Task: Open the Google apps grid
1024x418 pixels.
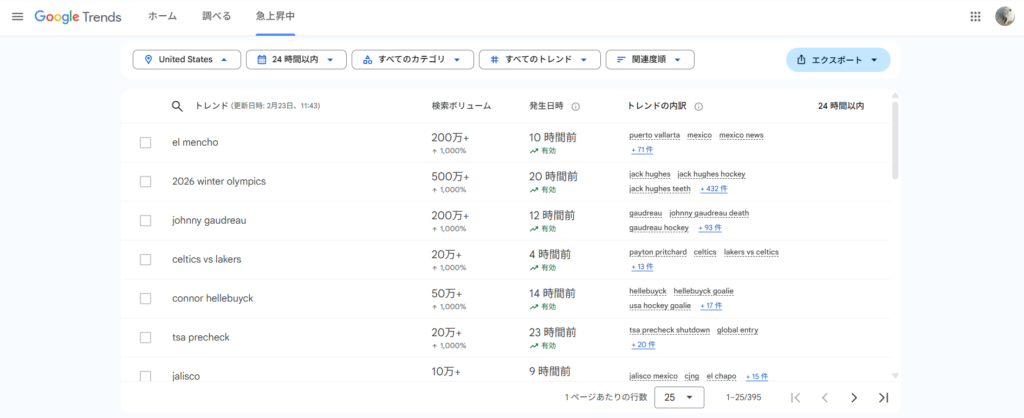Action: [975, 17]
